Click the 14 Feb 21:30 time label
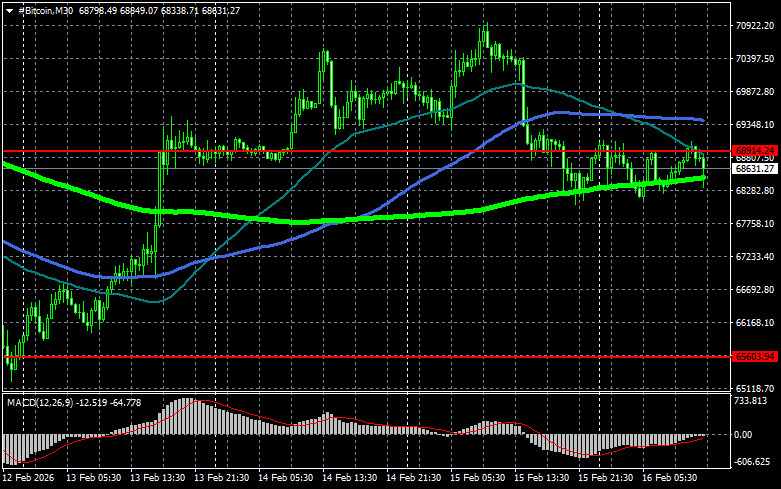This screenshot has height=489, width=781. tap(413, 478)
